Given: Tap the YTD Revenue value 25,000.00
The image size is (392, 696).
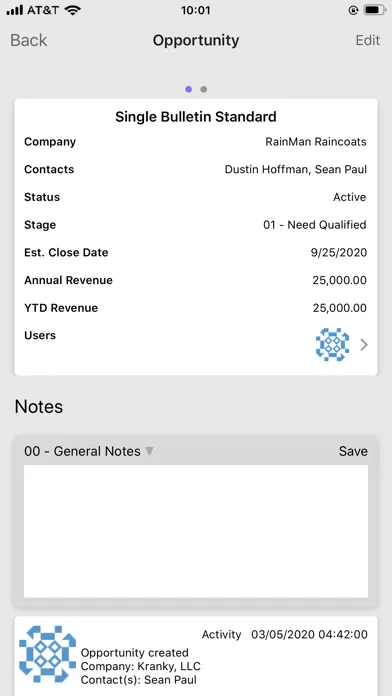Looking at the screenshot, I should (x=340, y=308).
